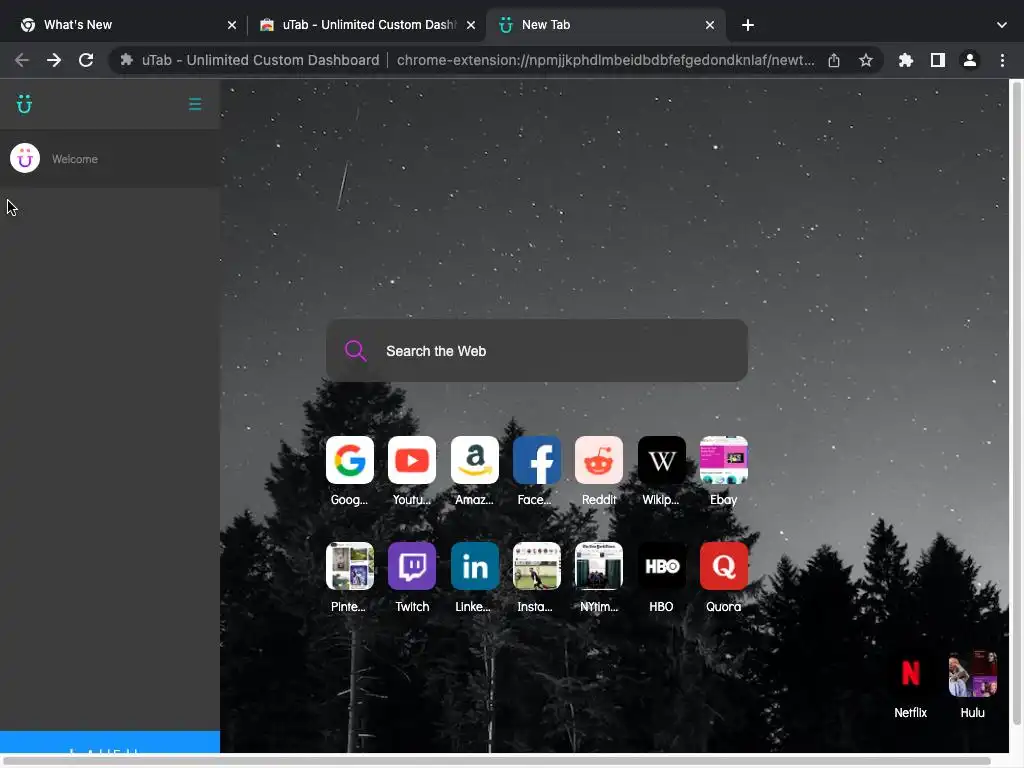The width and height of the screenshot is (1024, 768).
Task: Open the Twitch shortcut icon
Action: coord(412,566)
